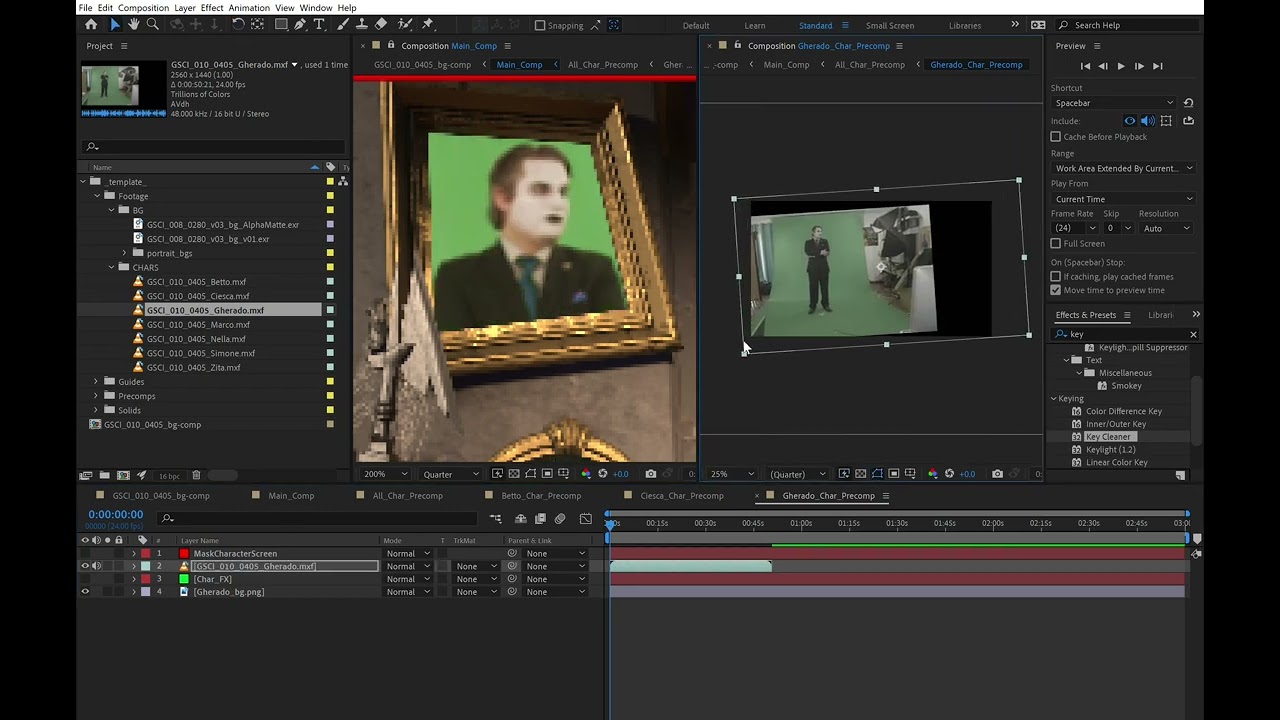1280x720 pixels.
Task: Click the trash icon in Project panel
Action: tap(196, 475)
